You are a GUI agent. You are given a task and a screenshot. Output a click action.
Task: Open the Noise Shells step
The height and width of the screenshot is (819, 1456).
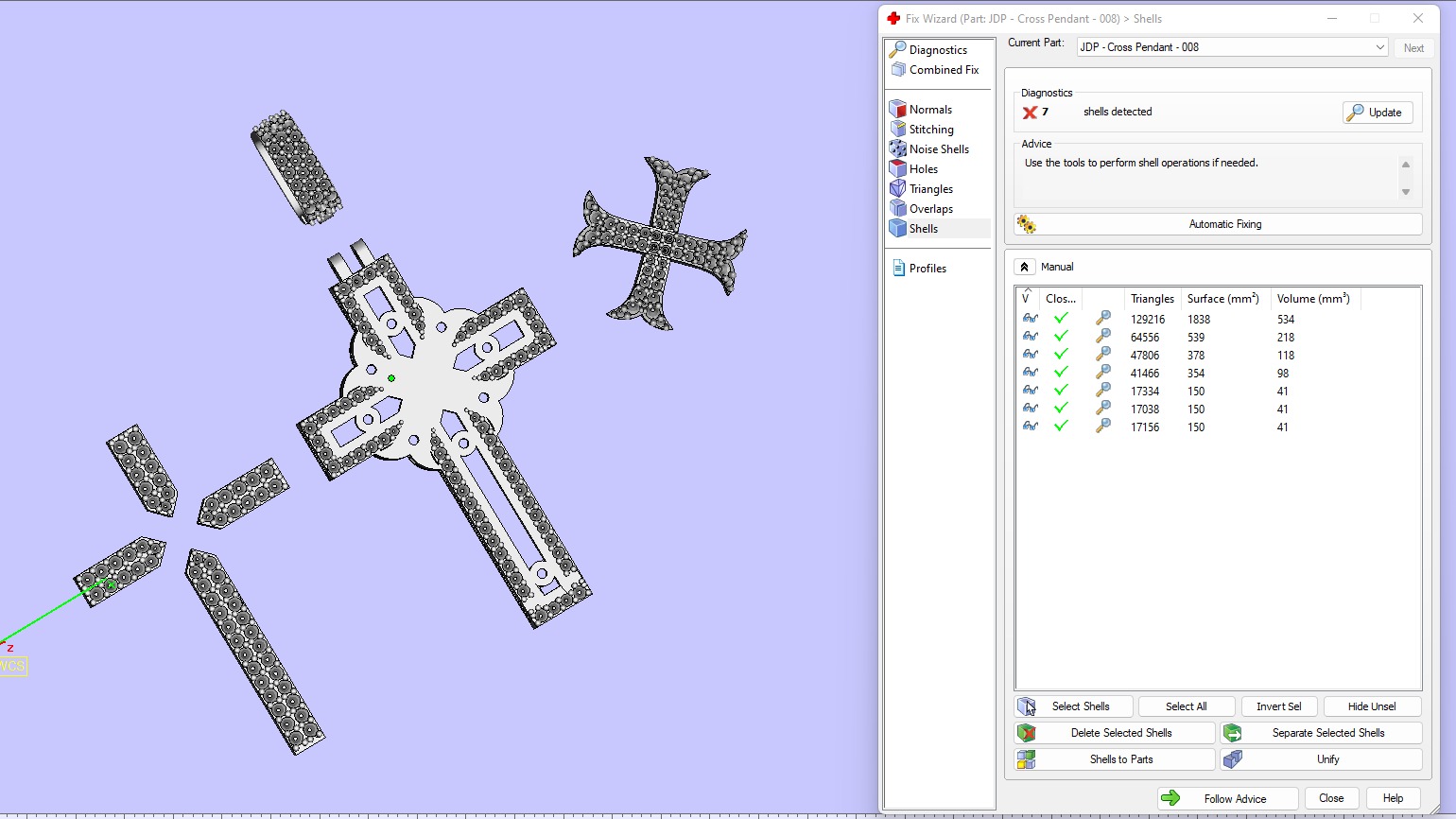tap(929, 149)
